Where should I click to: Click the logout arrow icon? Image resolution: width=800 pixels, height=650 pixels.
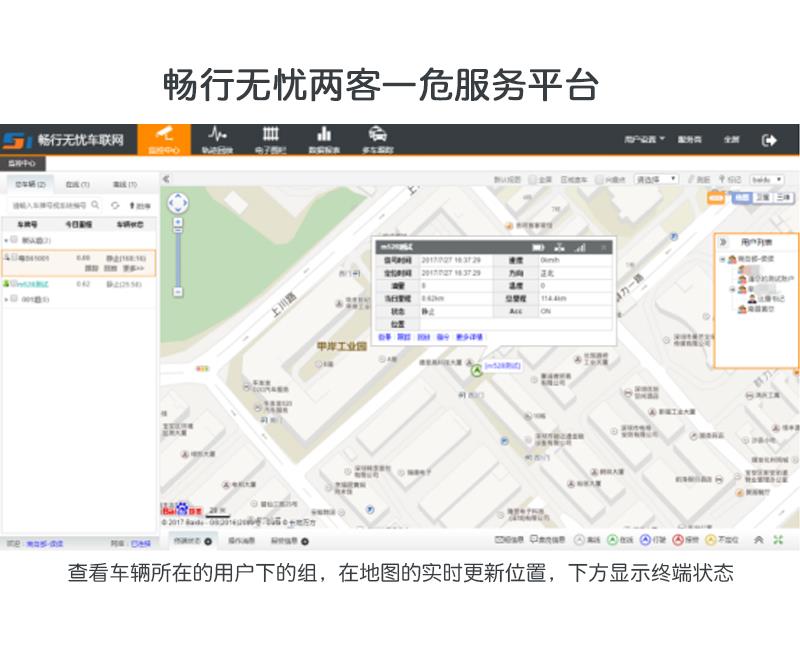(x=769, y=140)
